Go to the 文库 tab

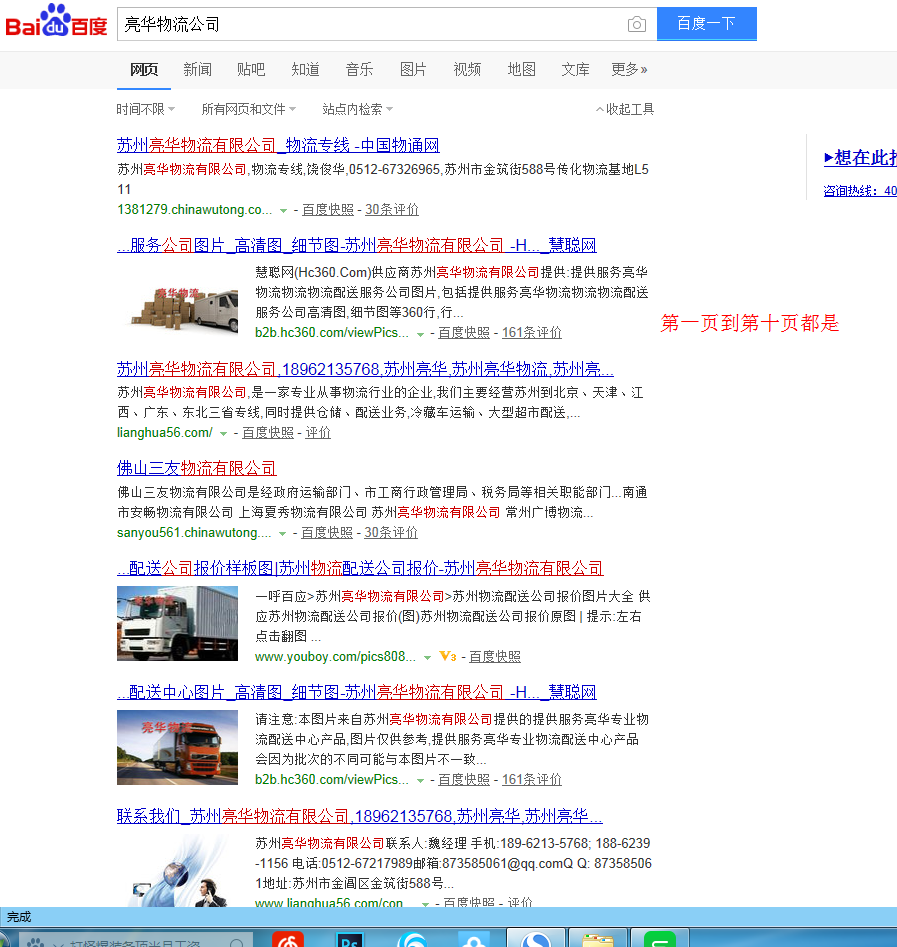pyautogui.click(x=575, y=69)
